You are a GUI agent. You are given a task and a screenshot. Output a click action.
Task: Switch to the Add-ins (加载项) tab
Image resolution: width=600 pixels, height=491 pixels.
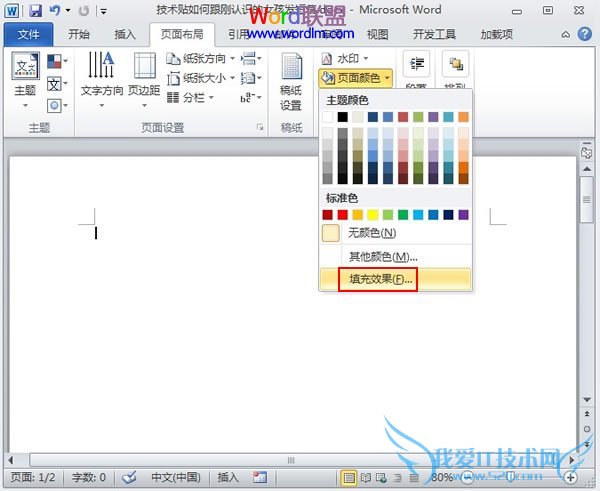(x=496, y=34)
